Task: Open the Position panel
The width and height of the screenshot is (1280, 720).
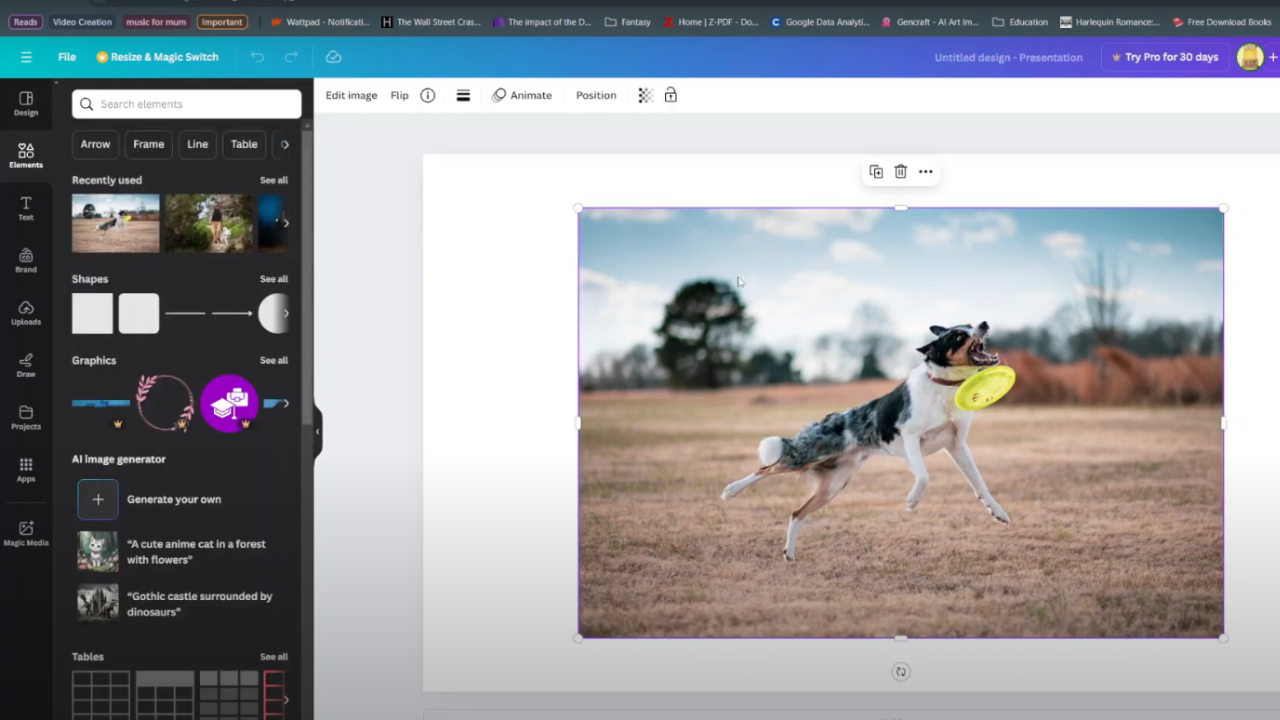Action: (x=596, y=95)
